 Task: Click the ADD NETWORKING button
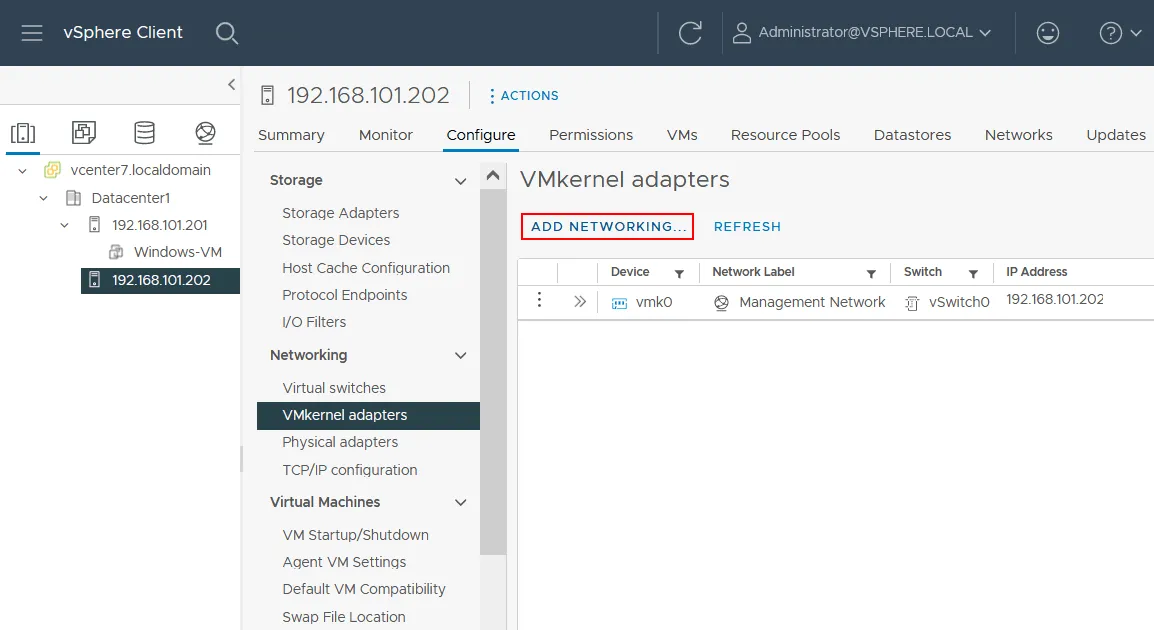[x=606, y=226]
